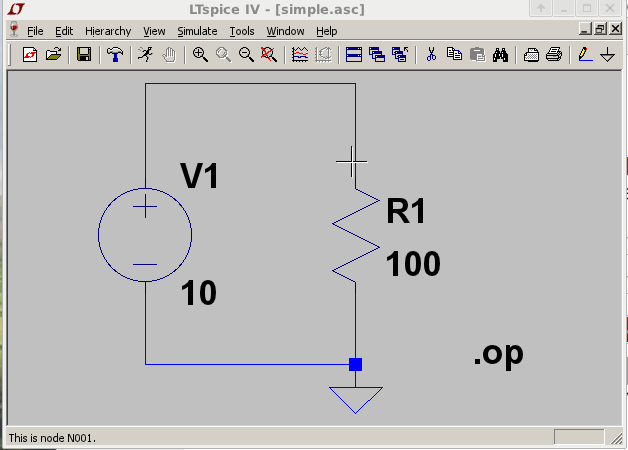Click the window resize grip corner
The height and width of the screenshot is (450, 628).
(x=616, y=438)
